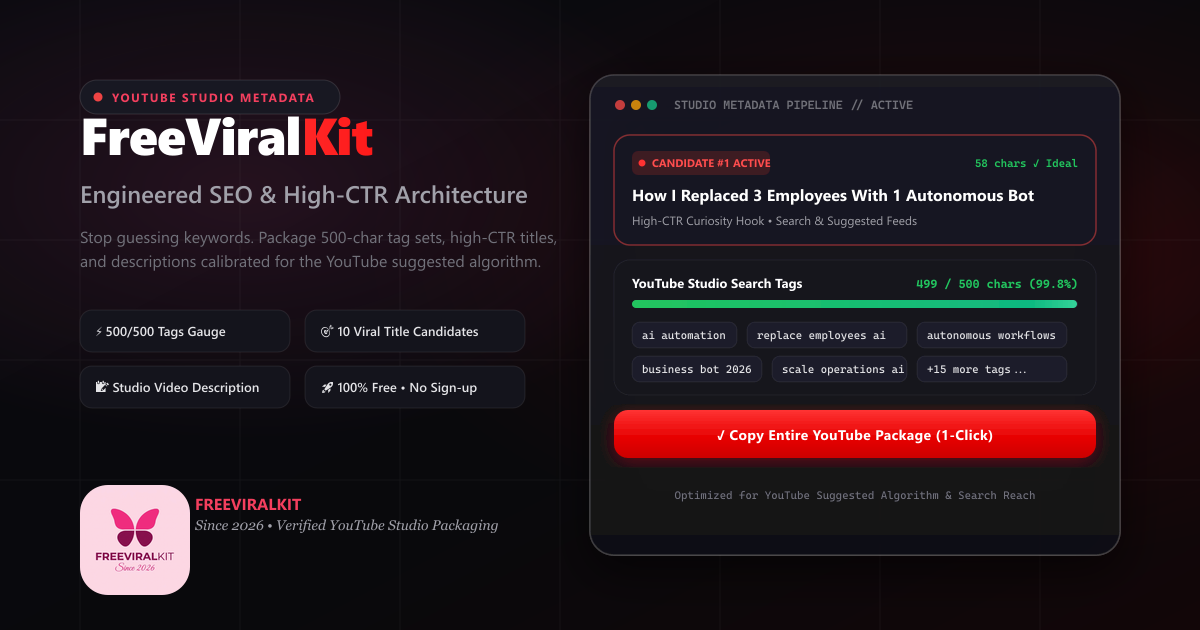
Task: Click the Candidate #1 Active badge
Action: [x=701, y=163]
